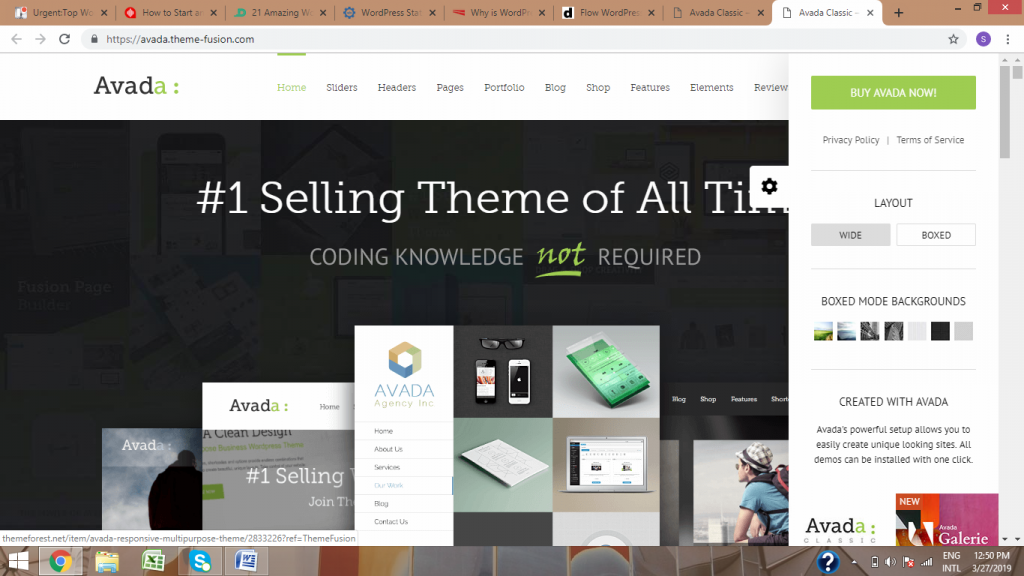The width and height of the screenshot is (1024, 576).
Task: Pick the green field boxed background
Action: click(x=823, y=331)
